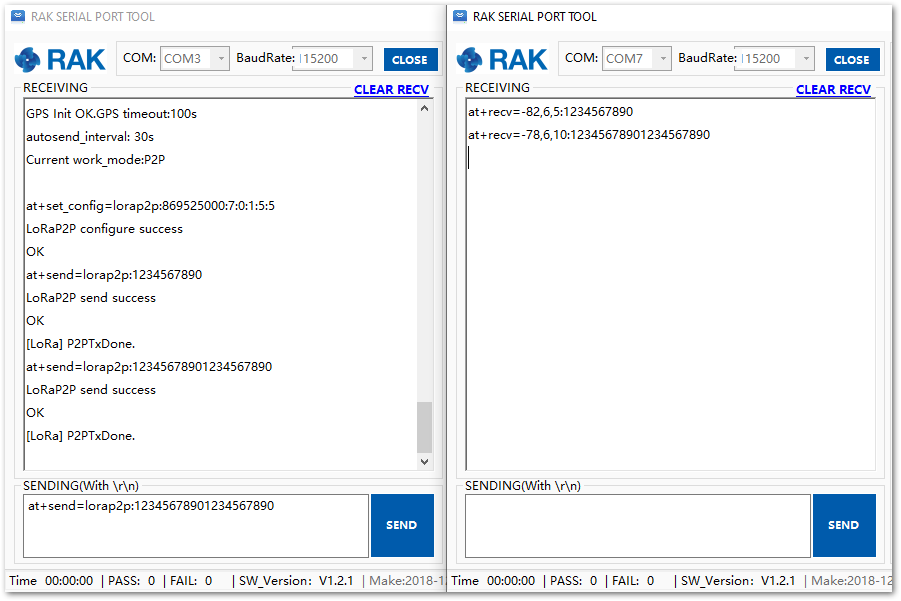Click the "PASS: 0" status entry in COM7 window
The image size is (901, 601).
click(x=573, y=581)
